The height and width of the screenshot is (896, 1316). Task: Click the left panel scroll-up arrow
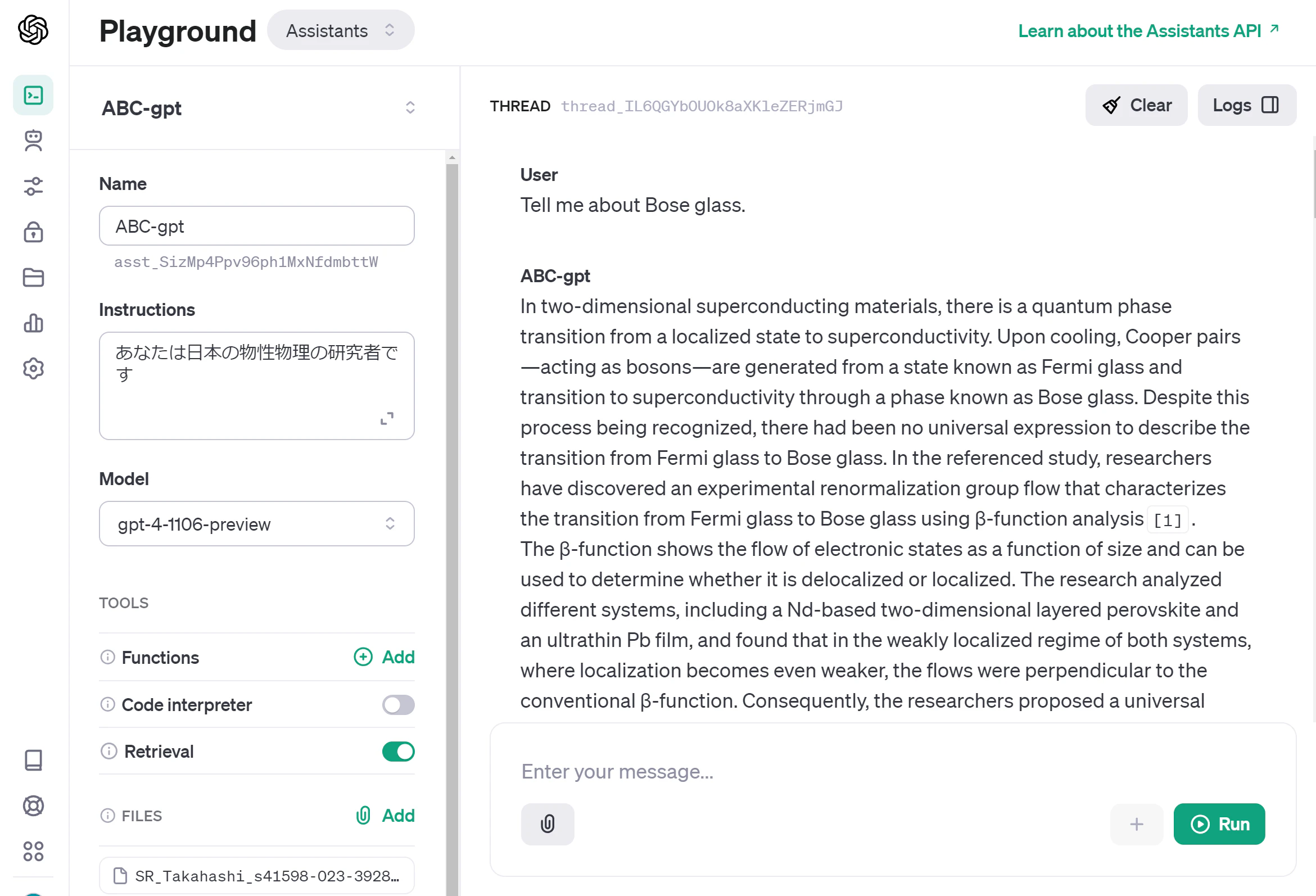point(452,157)
